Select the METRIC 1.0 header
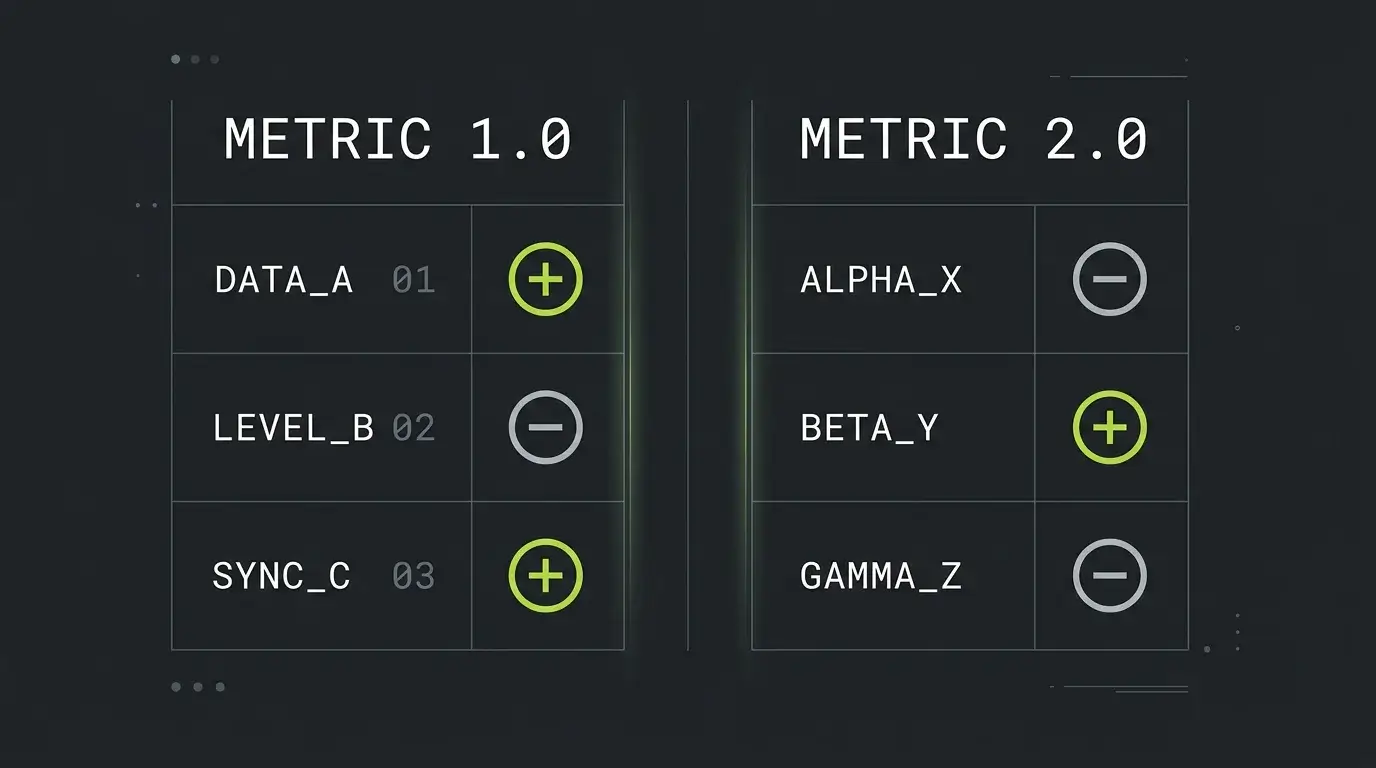 (398, 140)
